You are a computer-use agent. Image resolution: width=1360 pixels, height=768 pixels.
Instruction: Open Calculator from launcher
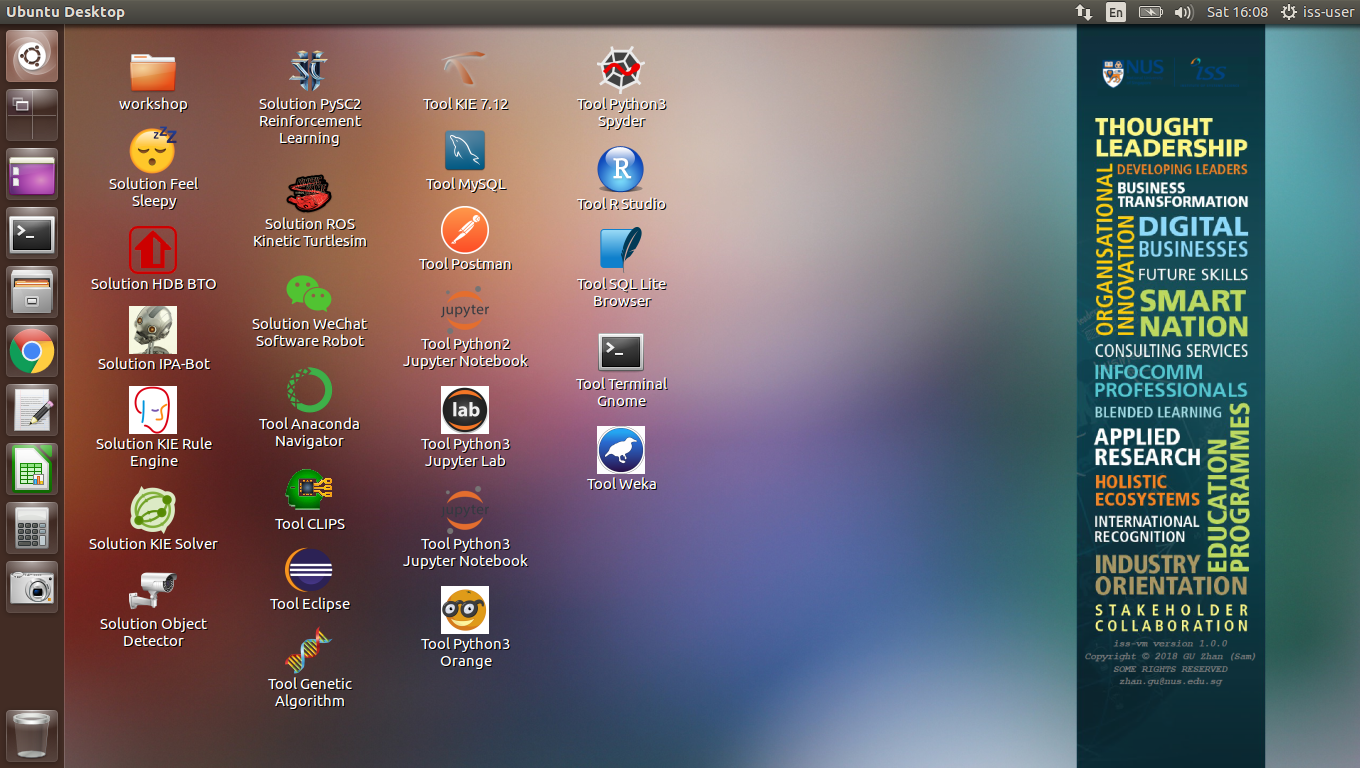coord(32,529)
